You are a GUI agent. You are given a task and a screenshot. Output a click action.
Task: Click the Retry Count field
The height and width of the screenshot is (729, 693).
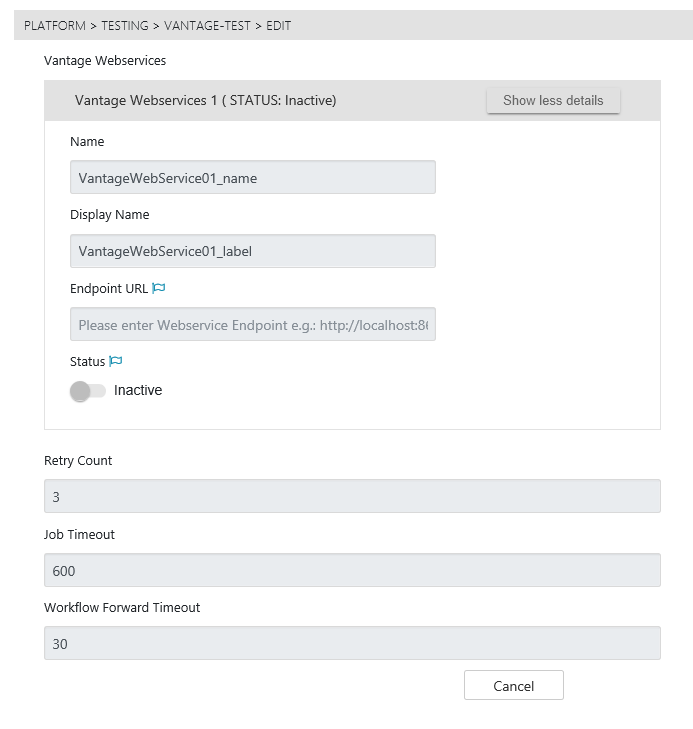pos(352,496)
